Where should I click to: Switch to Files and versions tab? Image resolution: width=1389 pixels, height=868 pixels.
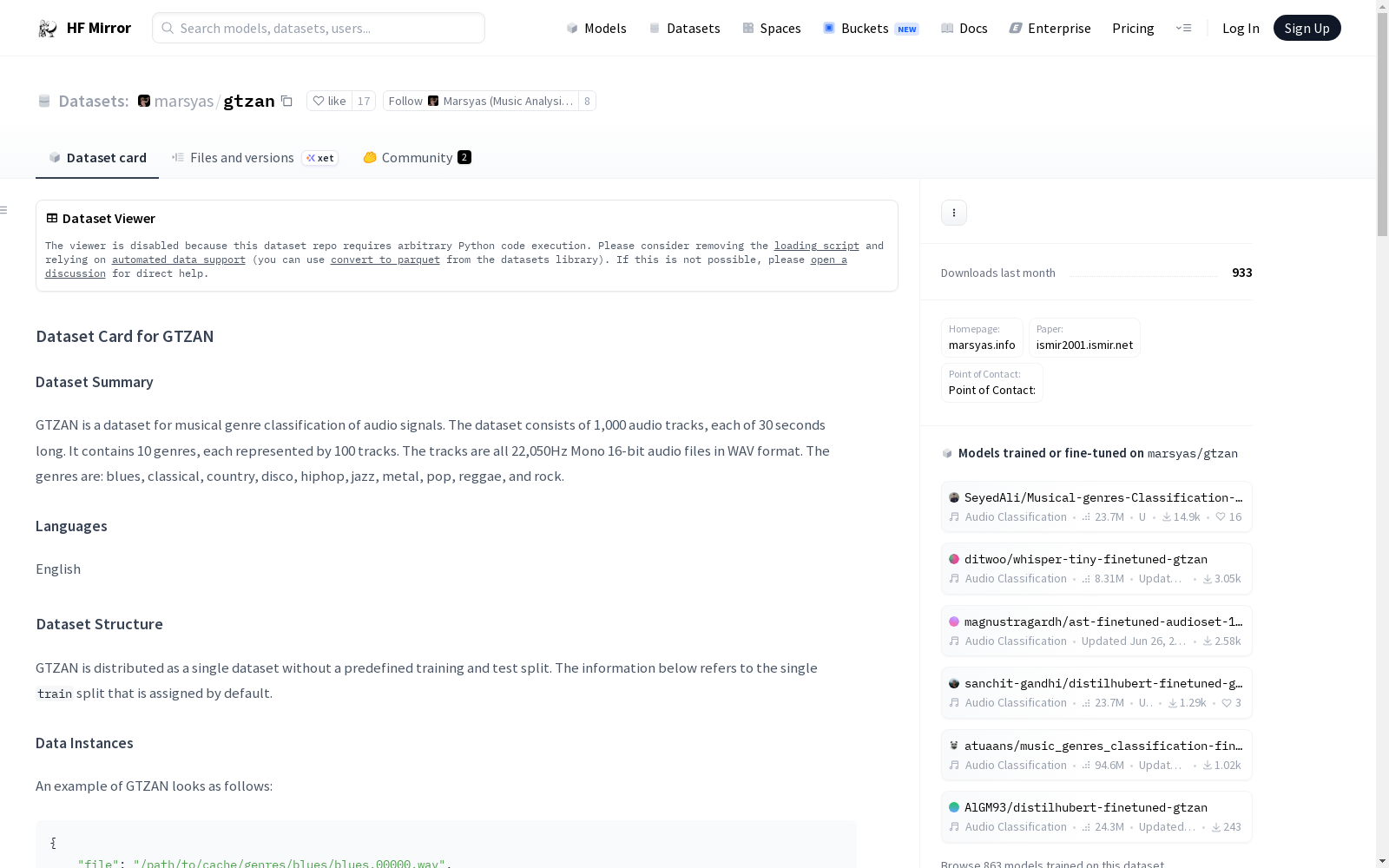(254, 157)
